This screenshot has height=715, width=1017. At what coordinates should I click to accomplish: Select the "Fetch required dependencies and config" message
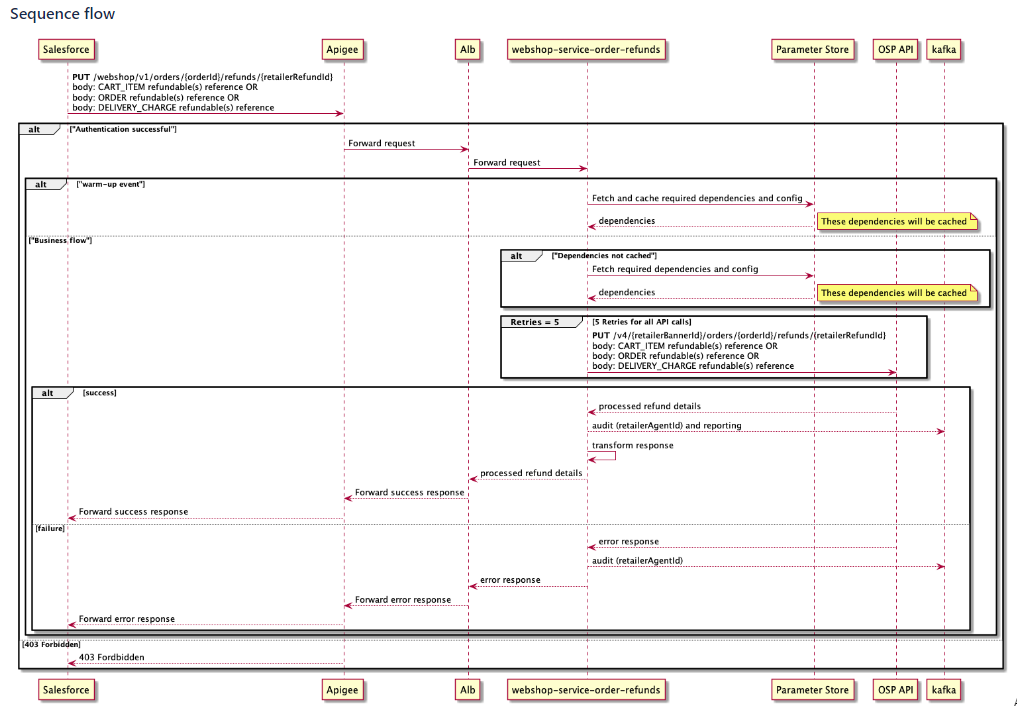[x=675, y=269]
